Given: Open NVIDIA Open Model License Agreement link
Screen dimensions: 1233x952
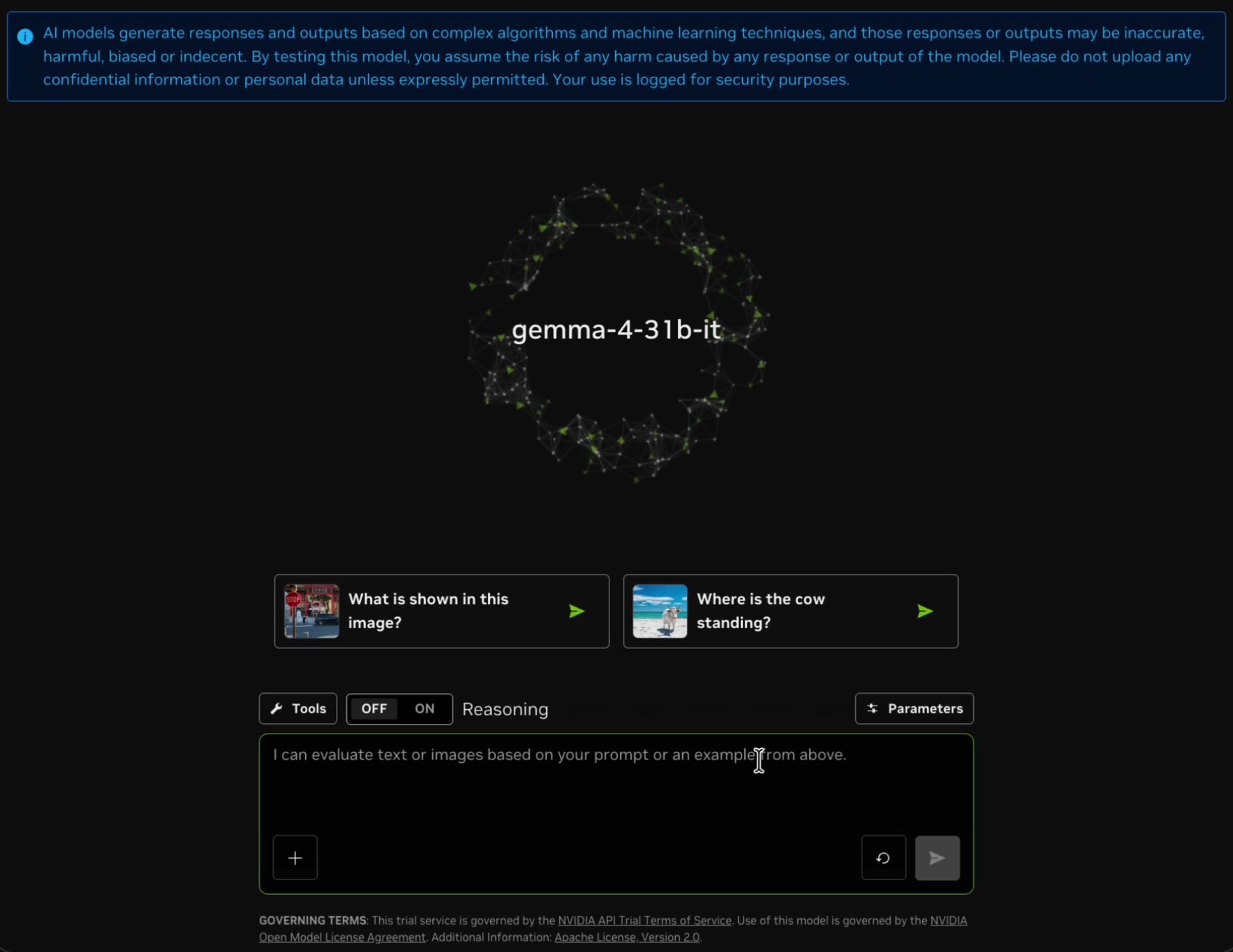Looking at the screenshot, I should point(612,929).
